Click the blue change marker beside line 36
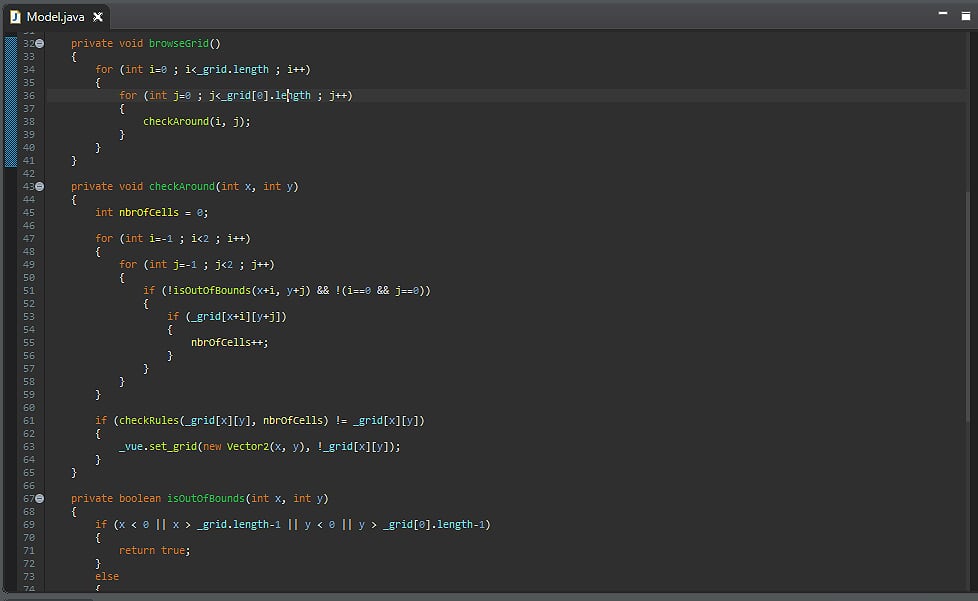Screen dimensions: 978x601 [x=11, y=96]
